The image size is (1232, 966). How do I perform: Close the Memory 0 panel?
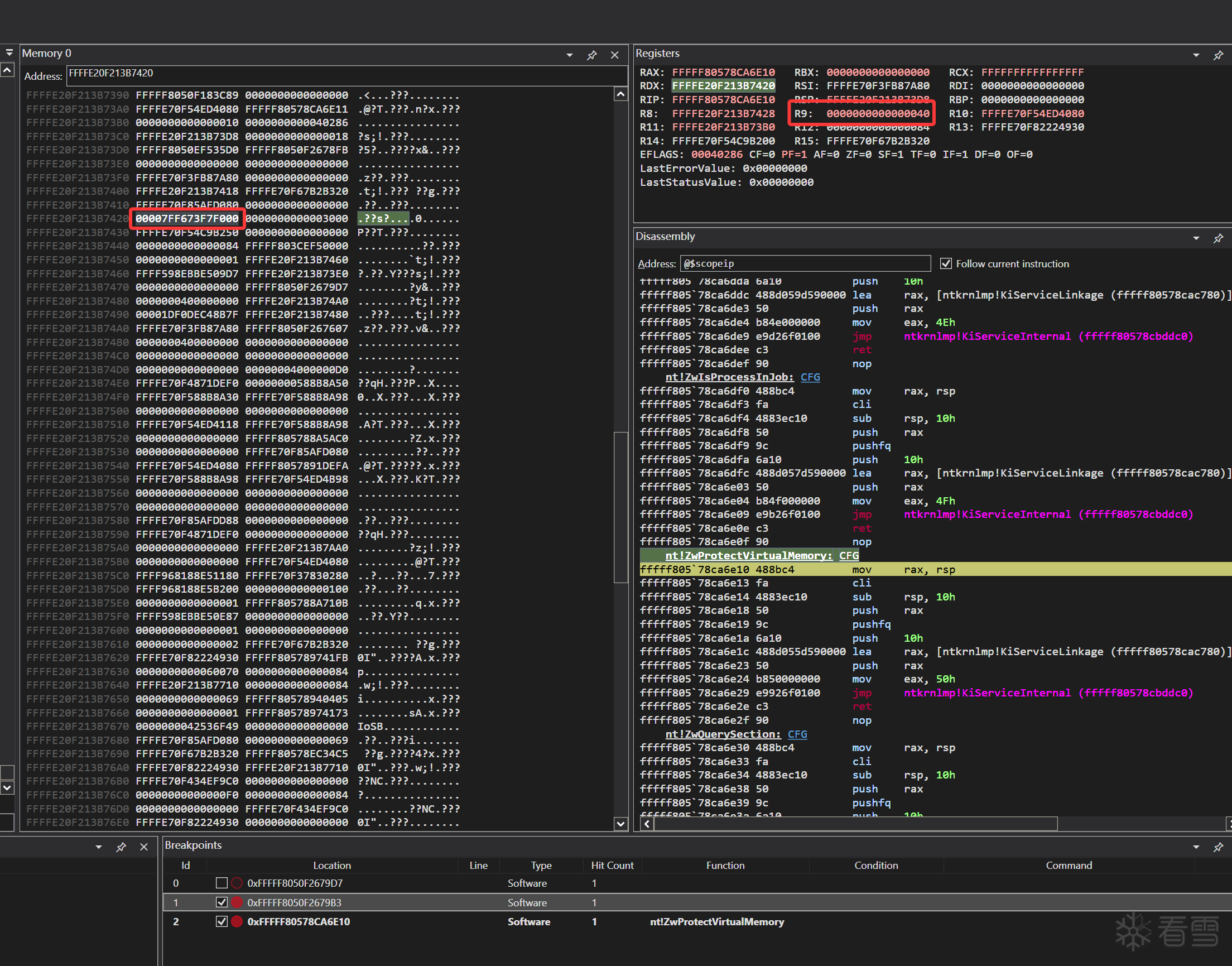[614, 55]
